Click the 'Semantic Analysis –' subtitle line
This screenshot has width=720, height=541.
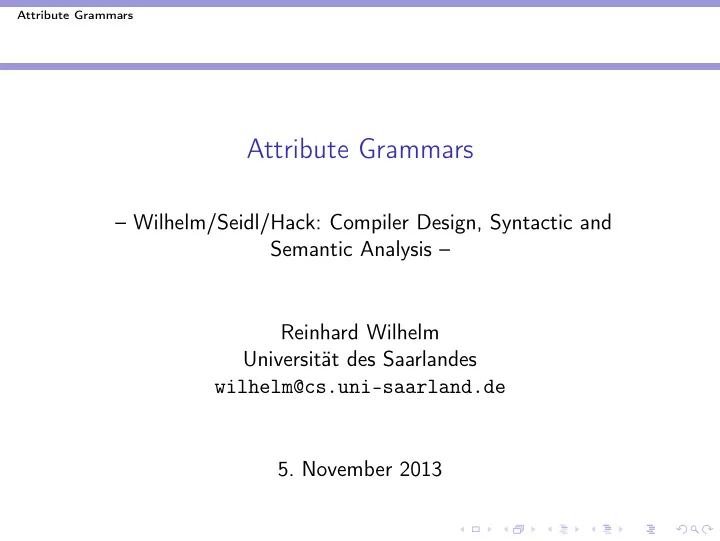[x=360, y=249]
